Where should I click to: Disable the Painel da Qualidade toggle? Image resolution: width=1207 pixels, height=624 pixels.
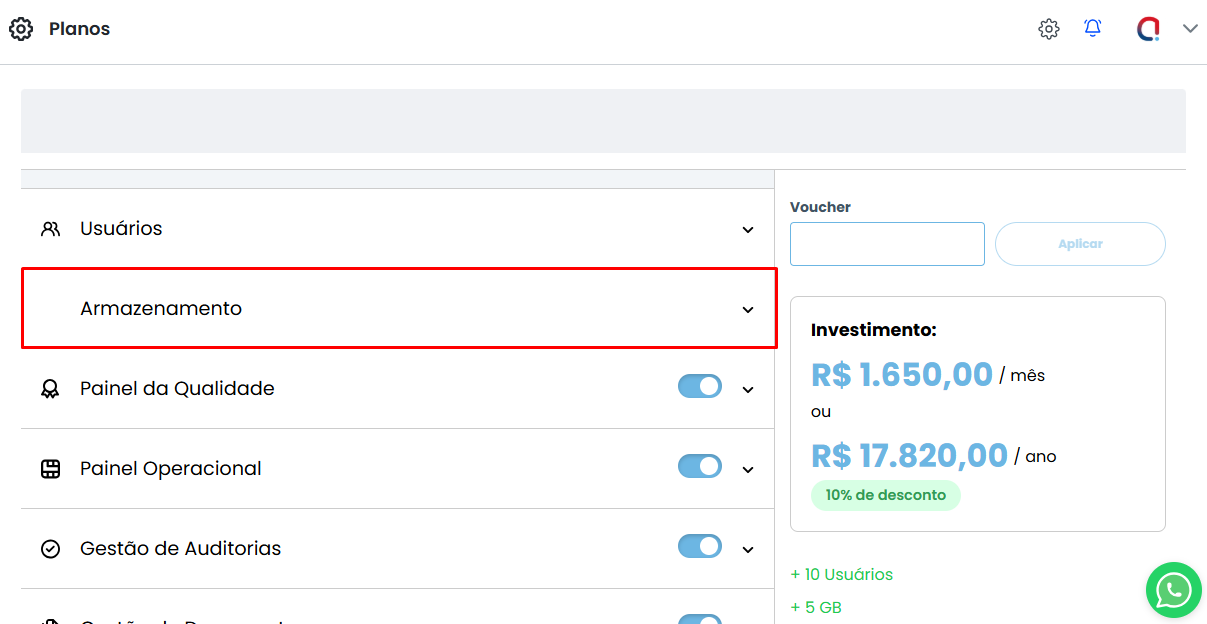[700, 387]
